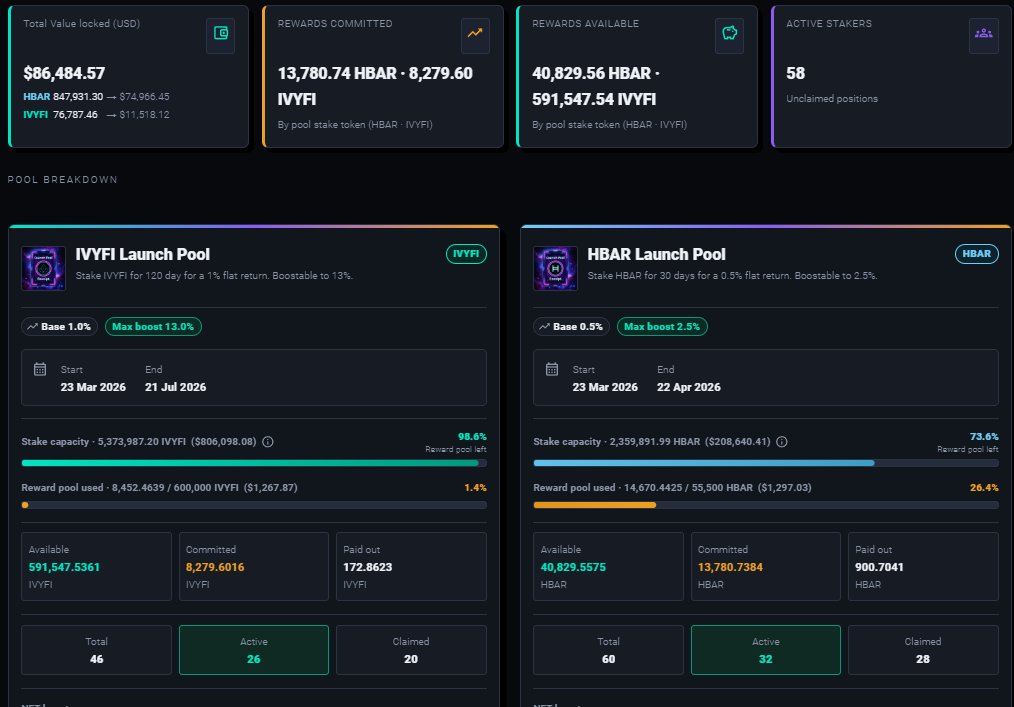The width and height of the screenshot is (1014, 707).
Task: Select the Claimed 28 tab in HBAR pool
Action: coord(923,650)
